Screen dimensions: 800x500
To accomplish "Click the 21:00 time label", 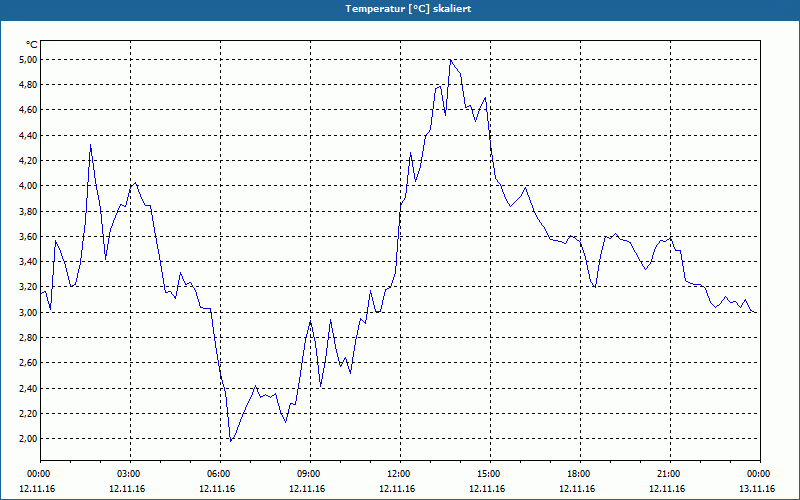I will [667, 474].
